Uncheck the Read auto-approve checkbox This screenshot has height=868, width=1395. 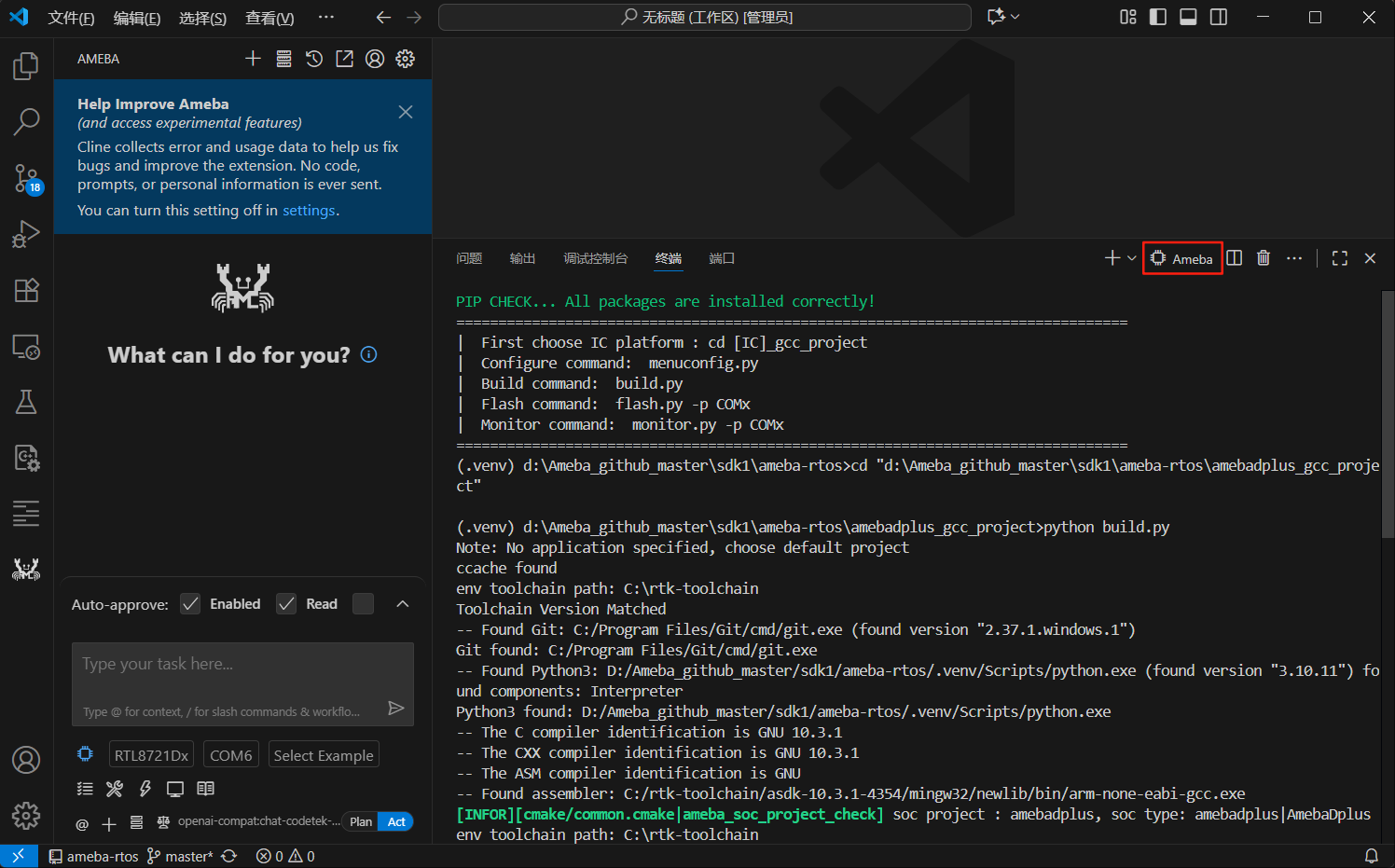point(286,604)
